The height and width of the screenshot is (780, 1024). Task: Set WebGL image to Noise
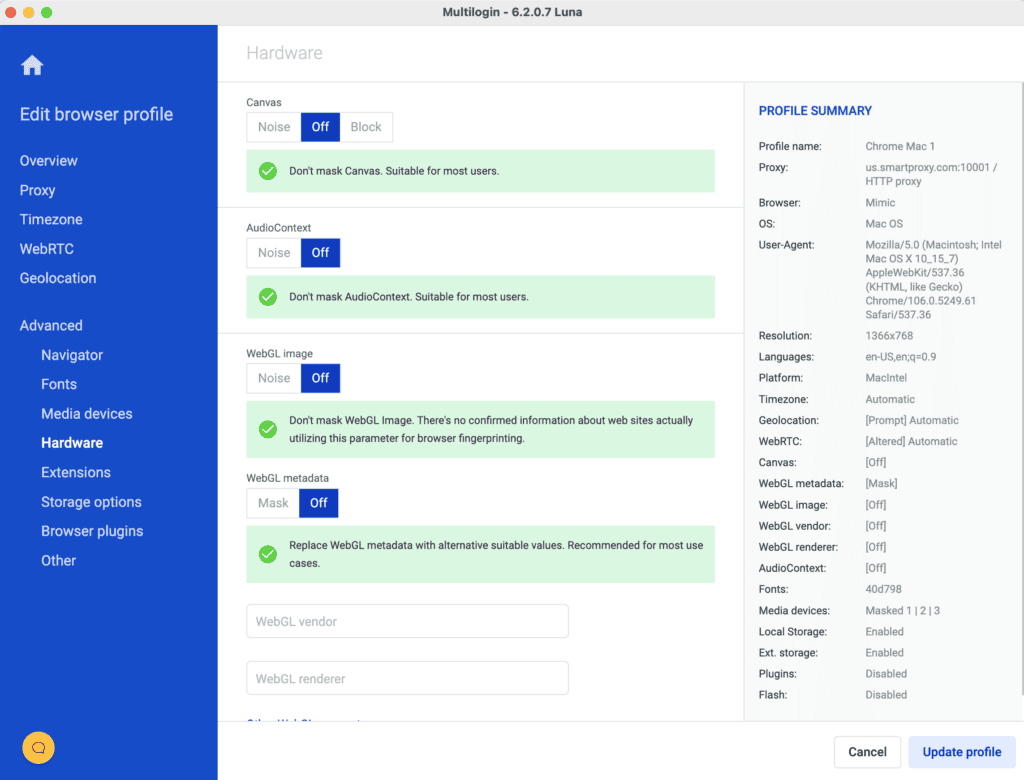click(x=272, y=378)
